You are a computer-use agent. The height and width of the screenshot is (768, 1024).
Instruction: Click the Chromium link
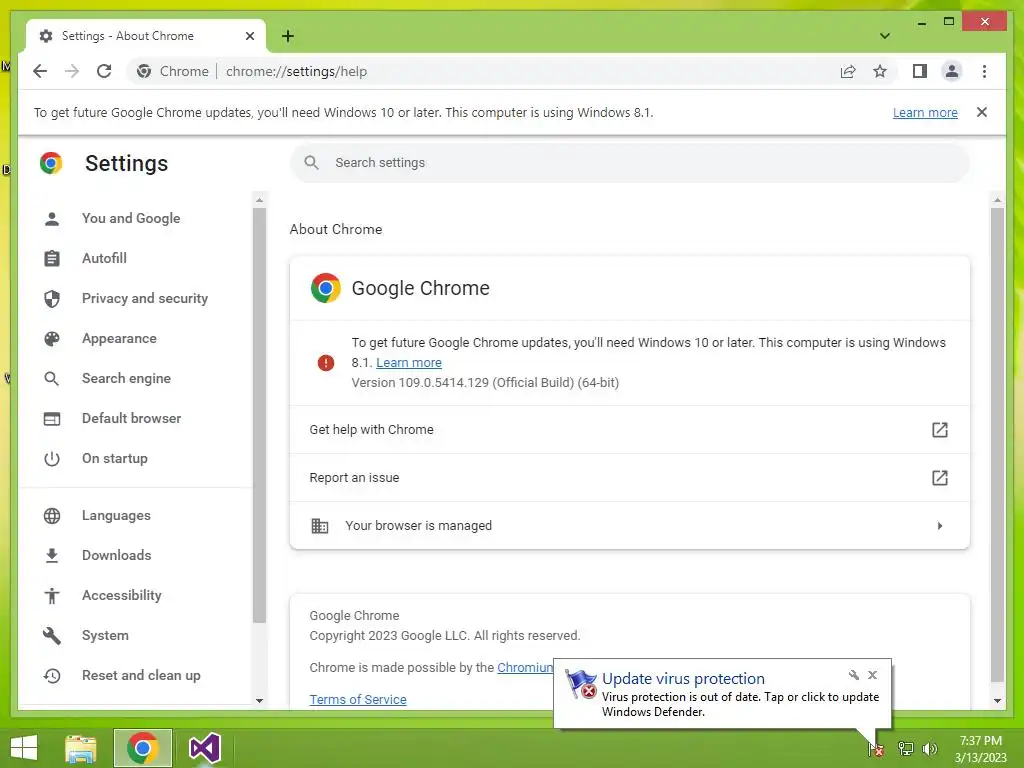525,667
